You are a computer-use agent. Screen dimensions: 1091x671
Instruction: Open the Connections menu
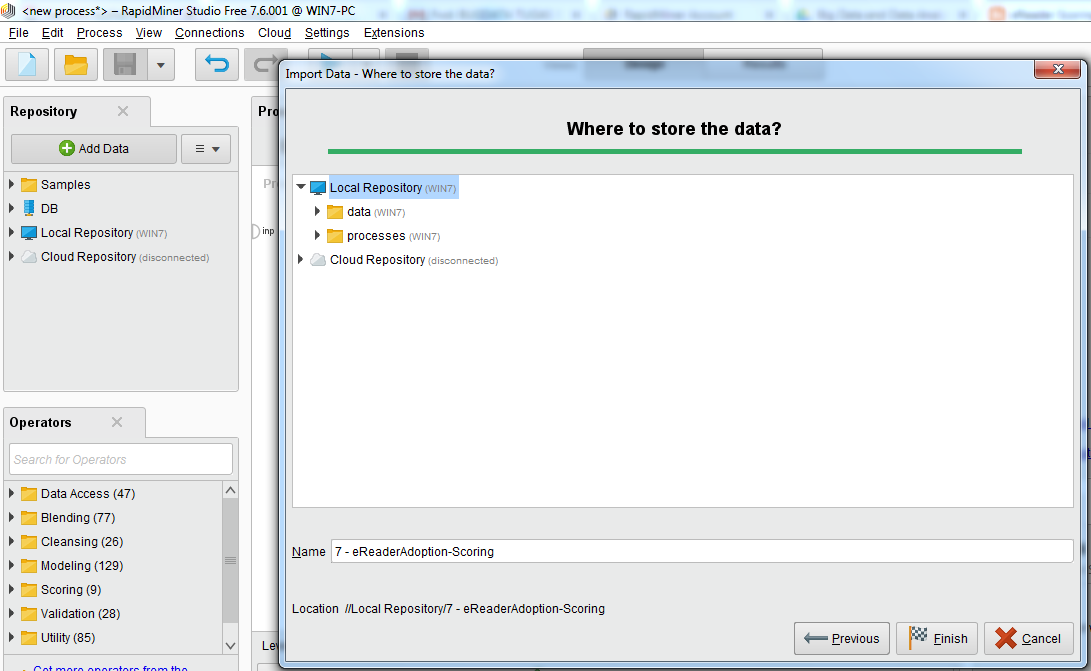pos(209,32)
